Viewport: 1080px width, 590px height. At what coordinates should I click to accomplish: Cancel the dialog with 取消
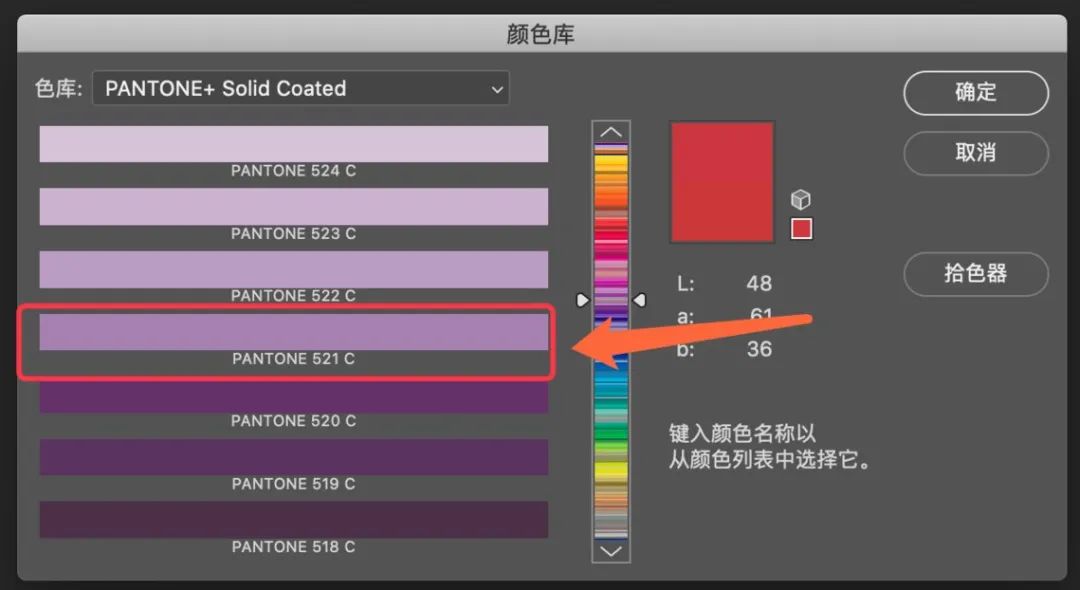tap(976, 153)
